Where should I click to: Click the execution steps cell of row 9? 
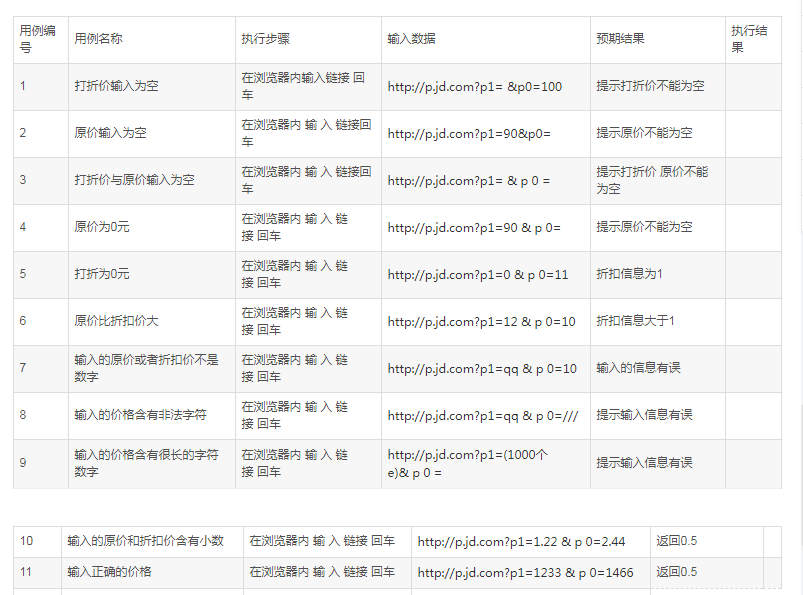[308, 463]
